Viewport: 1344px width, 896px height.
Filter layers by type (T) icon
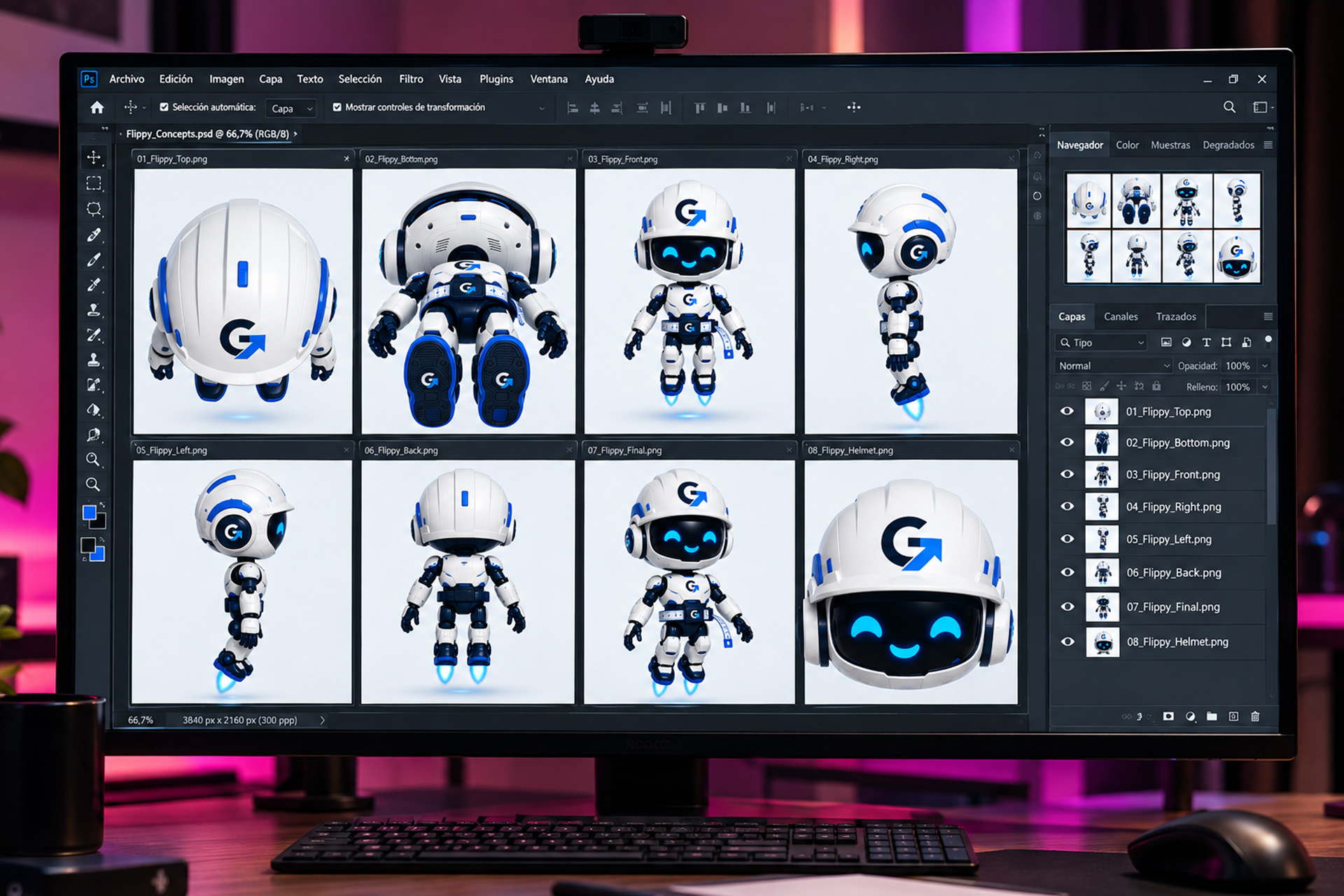[1206, 342]
